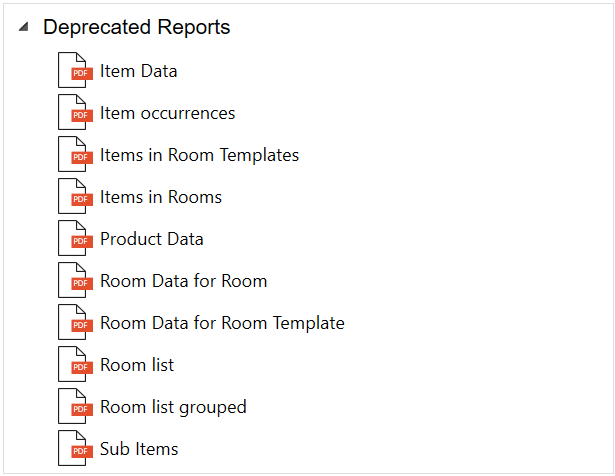This screenshot has height=476, width=615.
Task: Click PDF icon next to Room list grouped
Action: (74, 407)
